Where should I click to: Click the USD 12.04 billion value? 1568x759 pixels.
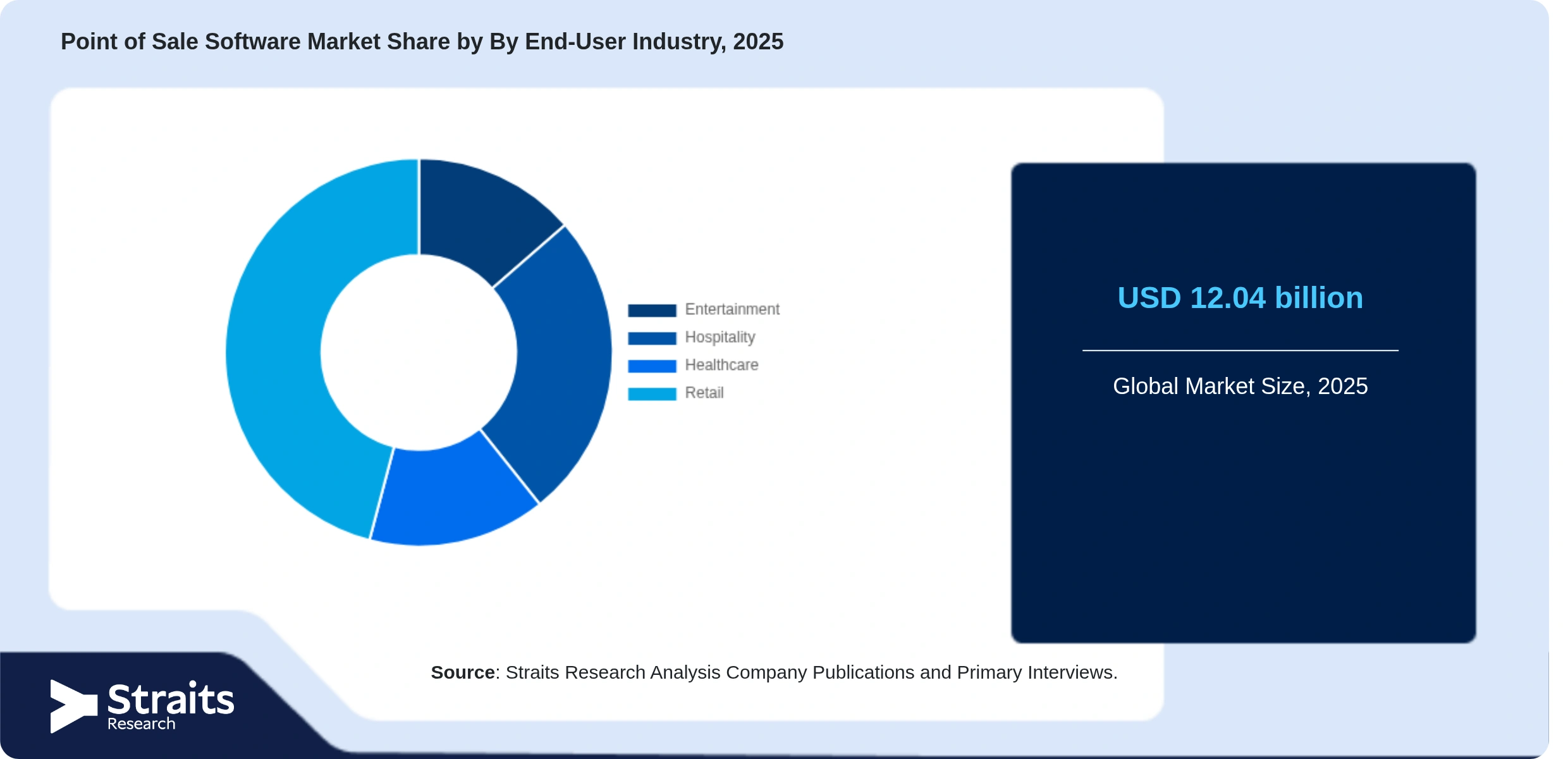[1240, 298]
